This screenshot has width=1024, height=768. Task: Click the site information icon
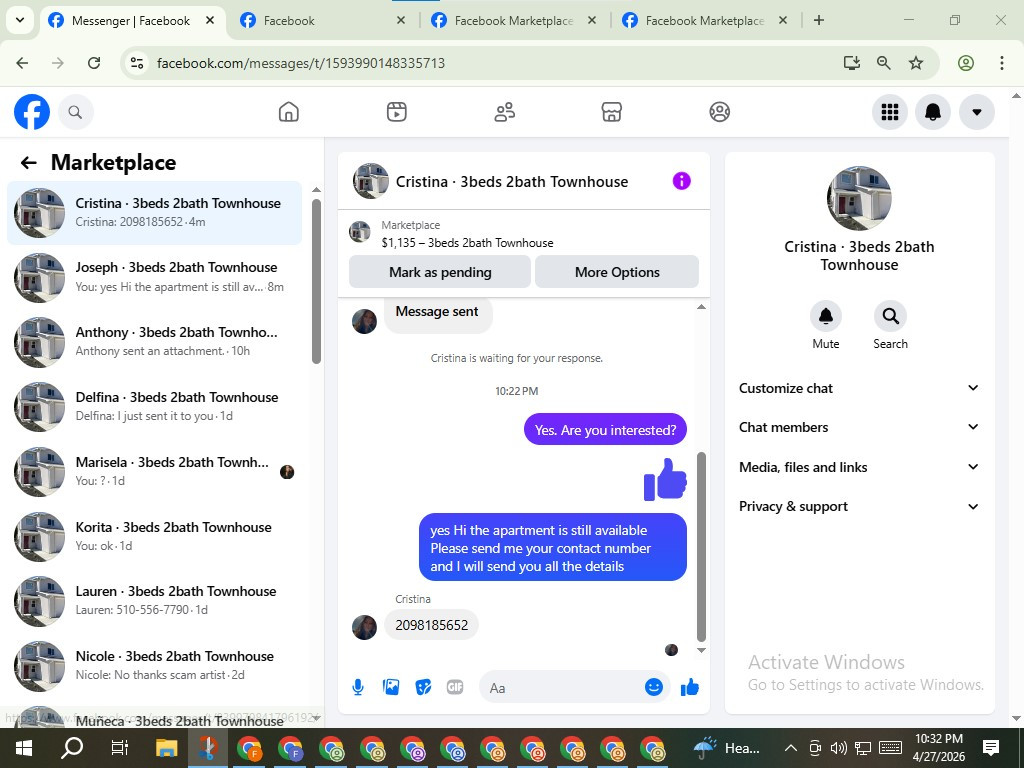(136, 63)
